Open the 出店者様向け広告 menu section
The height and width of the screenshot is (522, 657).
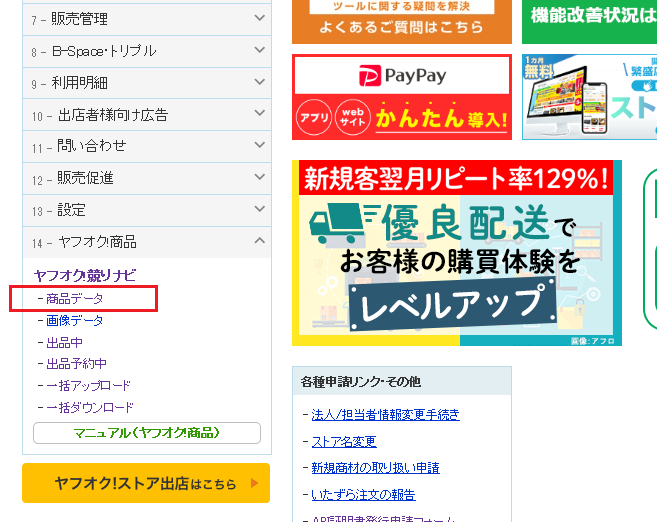click(147, 114)
